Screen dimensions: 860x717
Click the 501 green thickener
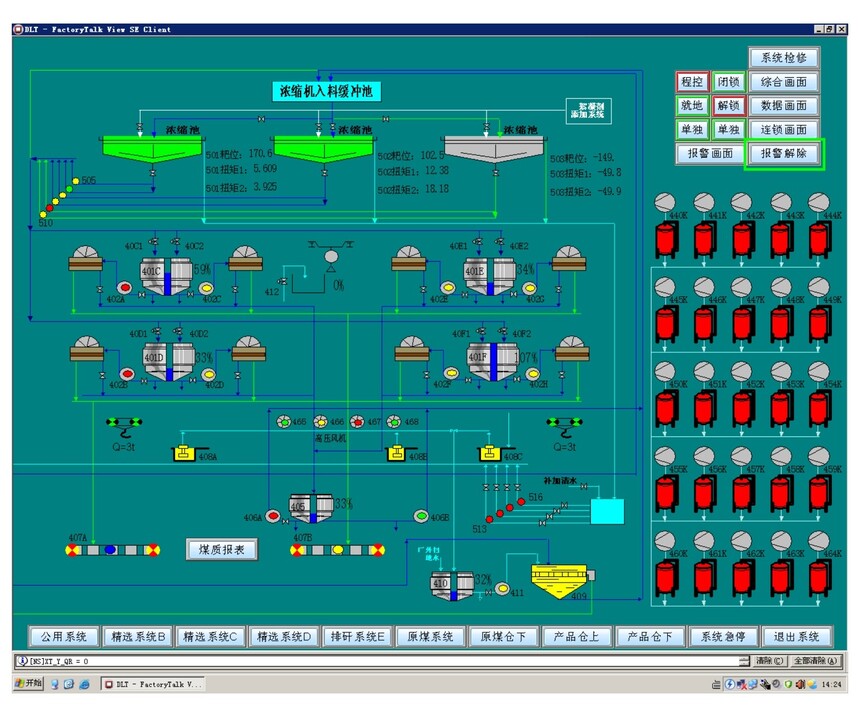152,148
